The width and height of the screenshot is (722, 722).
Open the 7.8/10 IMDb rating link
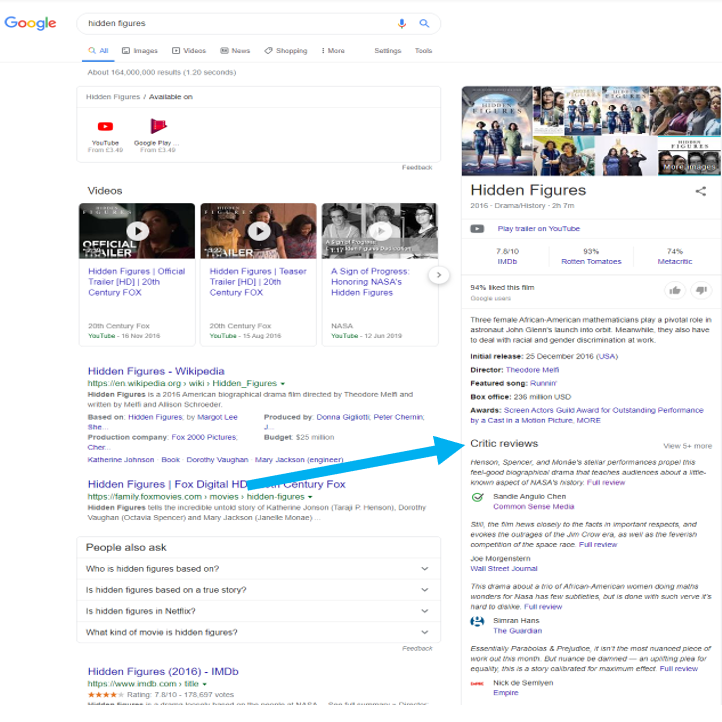[x=507, y=256]
